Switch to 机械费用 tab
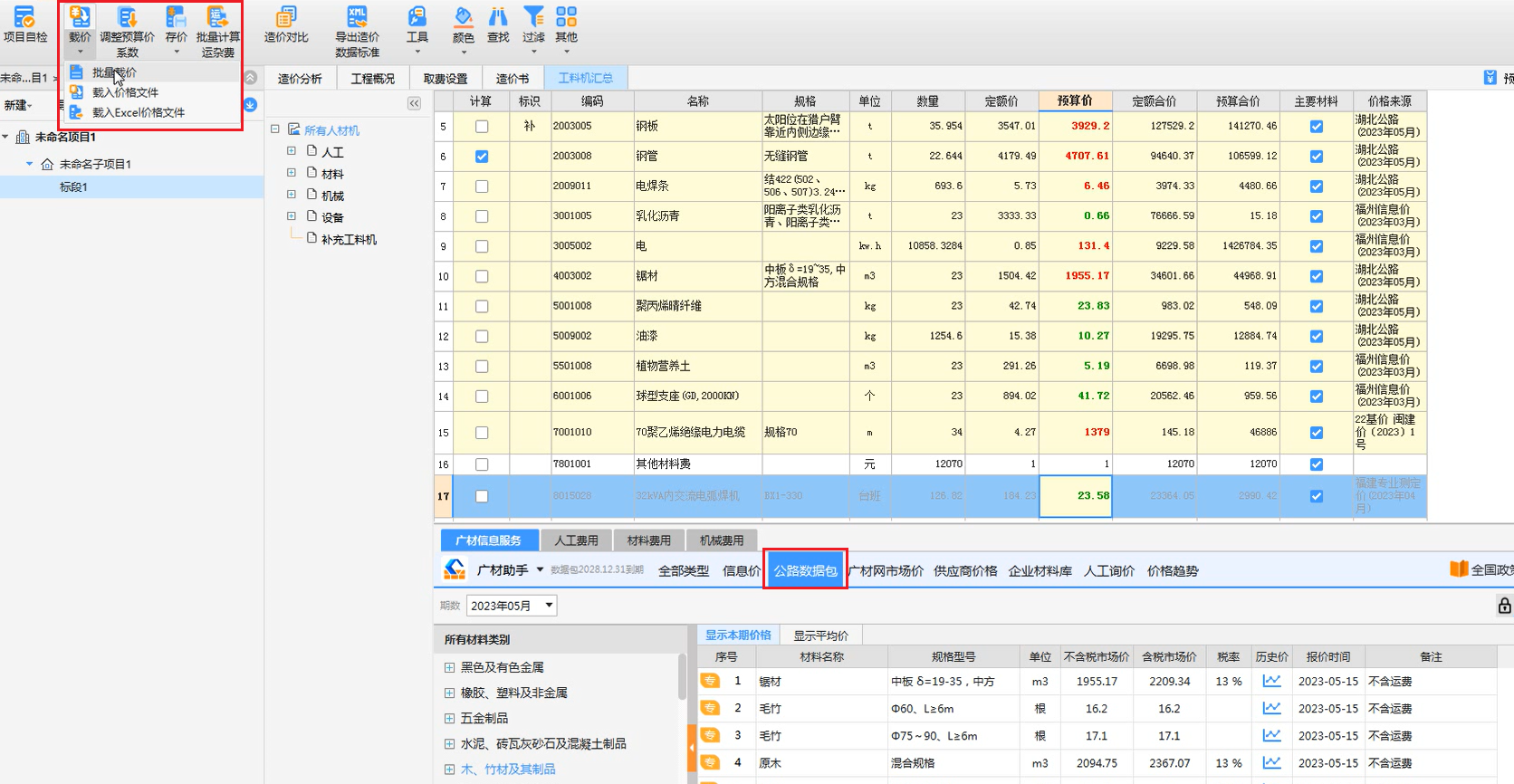Screen dimensions: 1514x784 click(x=722, y=540)
